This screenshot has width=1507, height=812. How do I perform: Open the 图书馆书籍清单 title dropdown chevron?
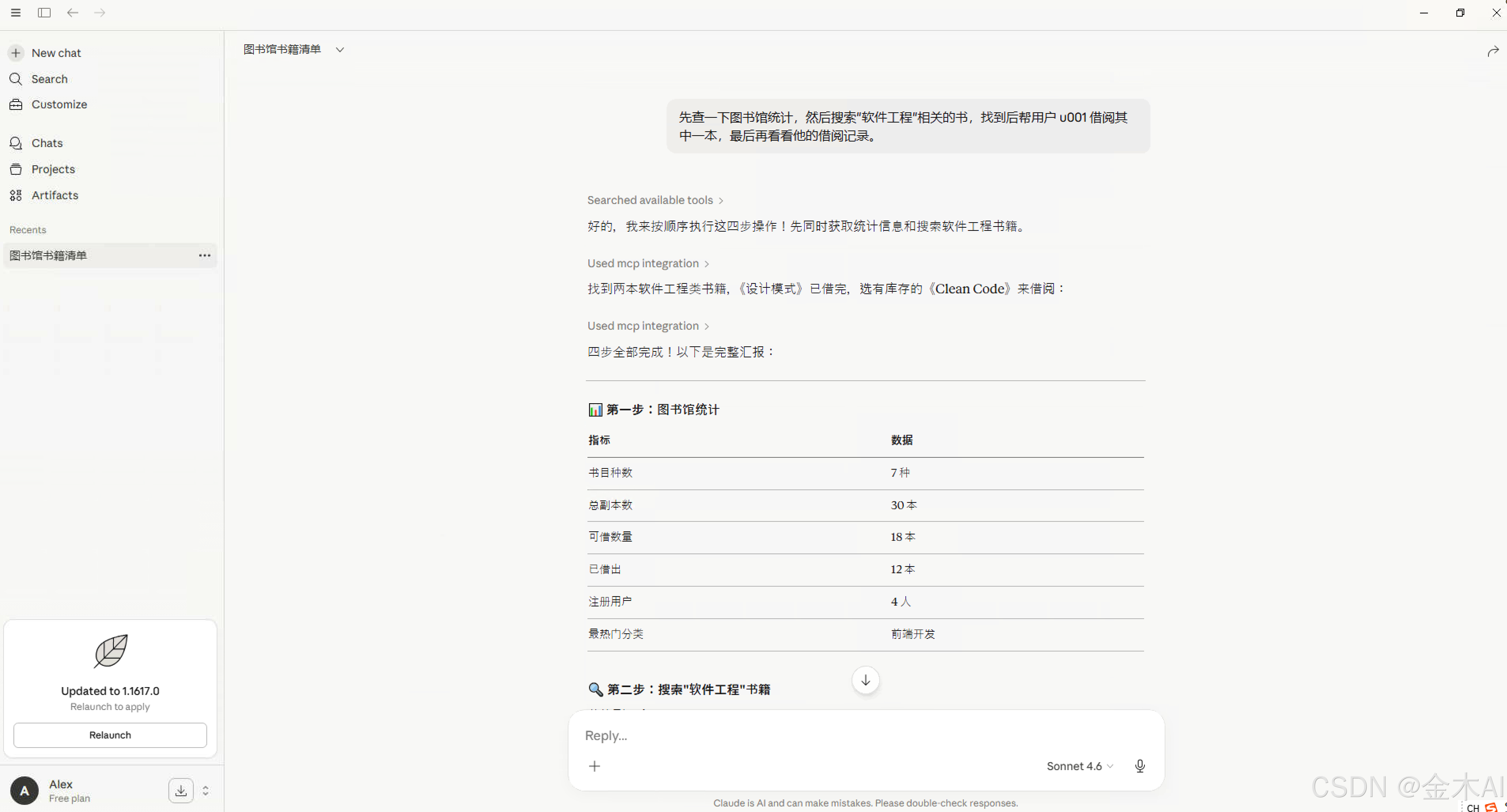tap(340, 50)
